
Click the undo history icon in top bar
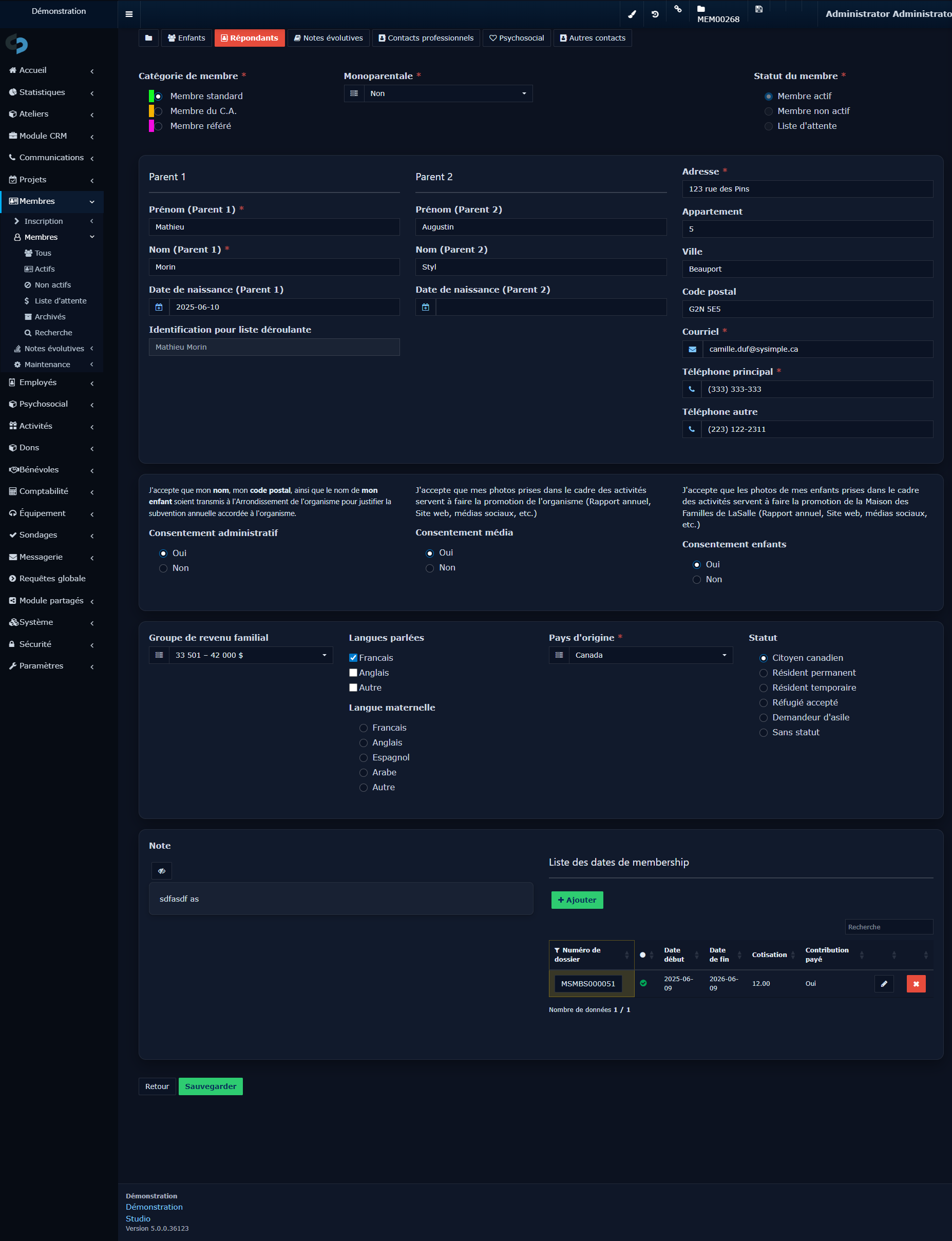point(655,14)
